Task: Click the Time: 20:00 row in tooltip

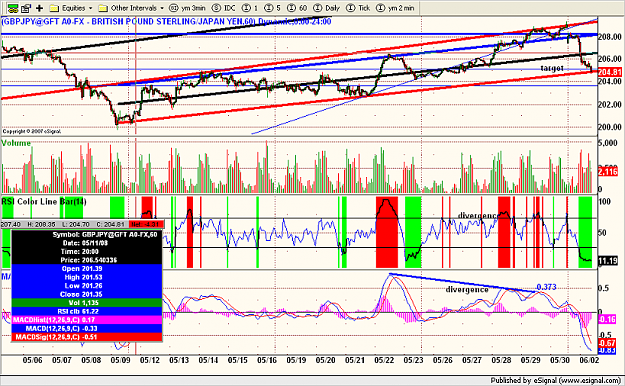Action: [87, 252]
